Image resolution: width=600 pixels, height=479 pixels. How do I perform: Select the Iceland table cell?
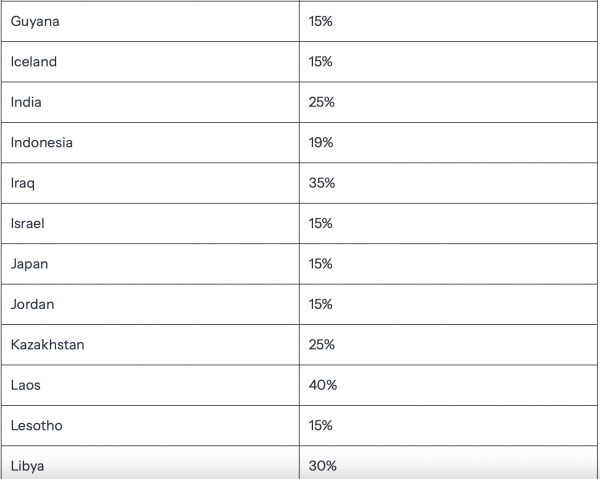pyautogui.click(x=34, y=61)
